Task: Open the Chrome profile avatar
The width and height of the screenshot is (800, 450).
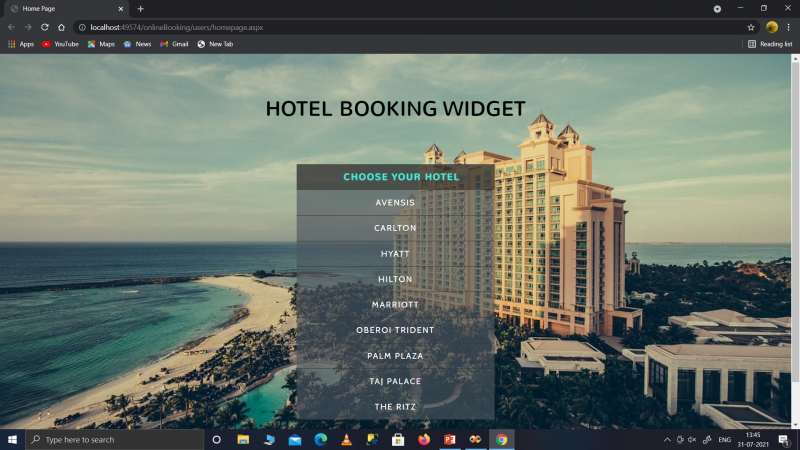Action: 772,27
